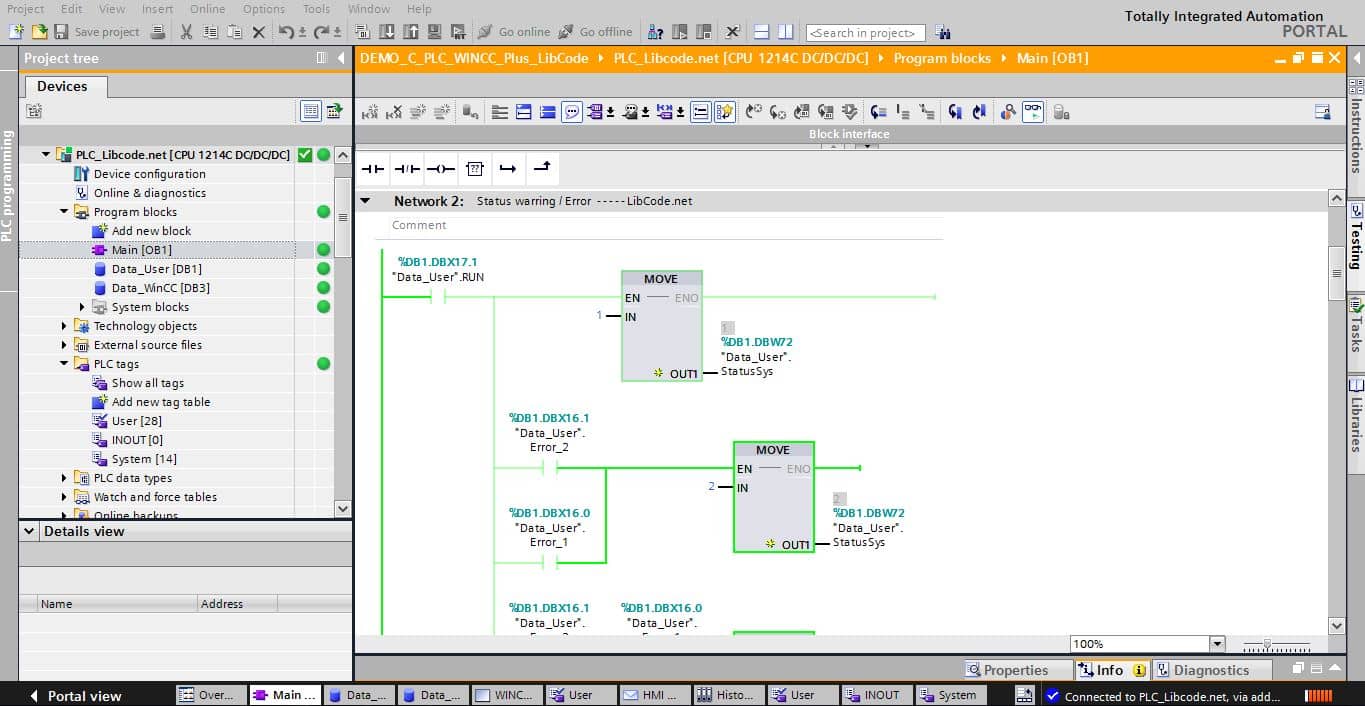Click the Go online button
Image resolution: width=1365 pixels, height=706 pixels.
(513, 32)
